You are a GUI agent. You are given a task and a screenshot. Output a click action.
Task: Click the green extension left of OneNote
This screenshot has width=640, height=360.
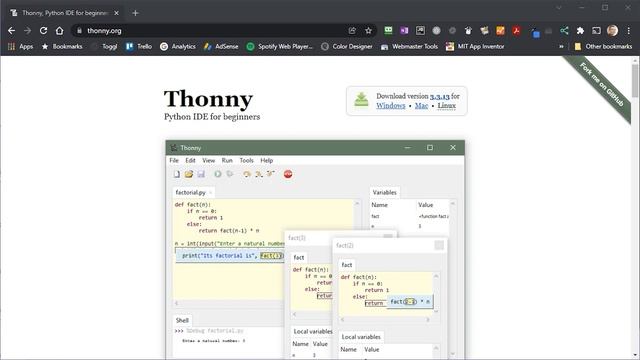tap(388, 31)
